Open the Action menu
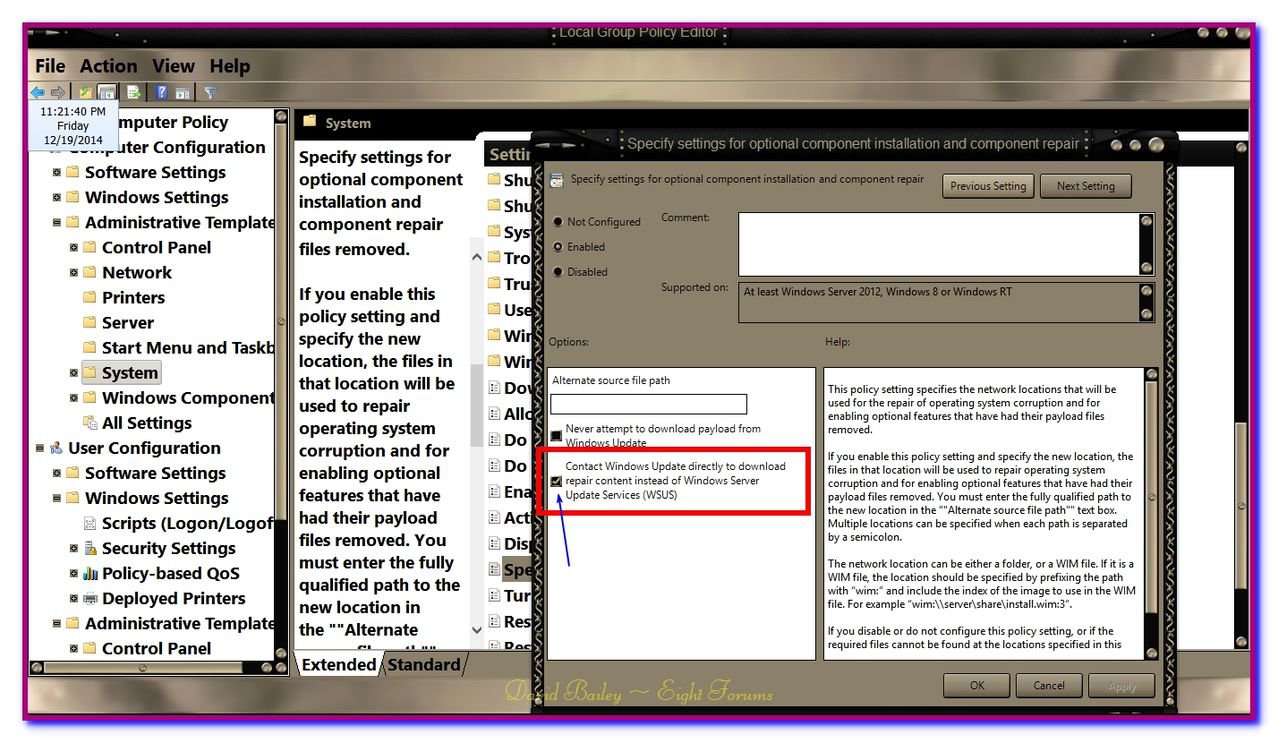The image size is (1278, 743). click(109, 66)
